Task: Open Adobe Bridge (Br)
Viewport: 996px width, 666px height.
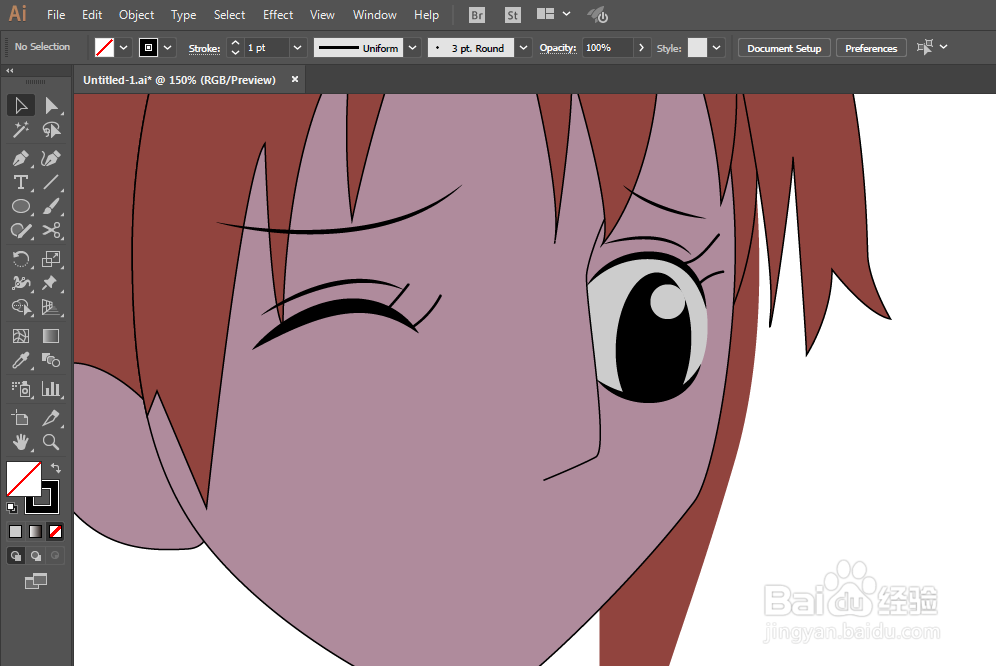Action: click(x=476, y=15)
